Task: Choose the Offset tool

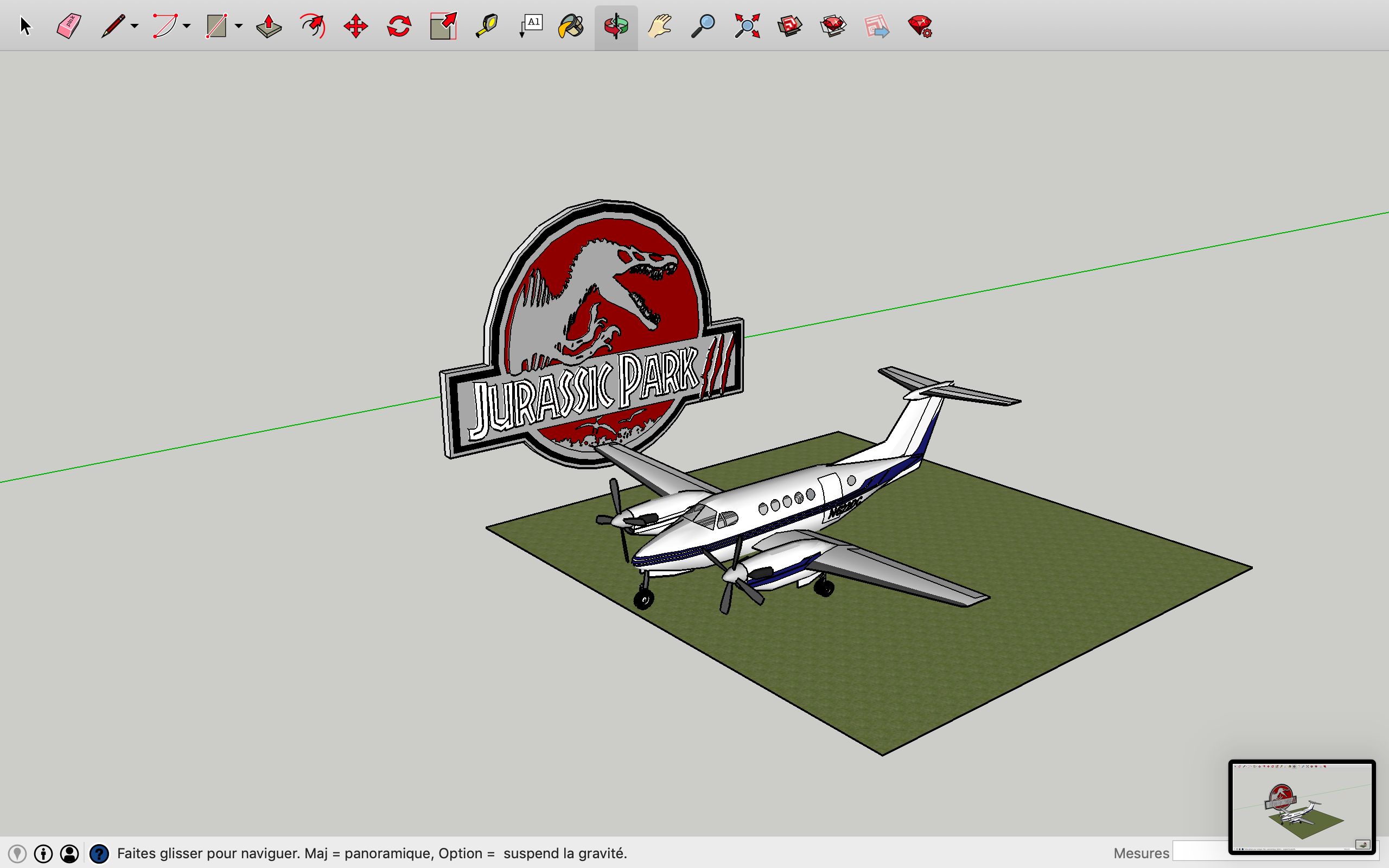Action: click(x=313, y=27)
